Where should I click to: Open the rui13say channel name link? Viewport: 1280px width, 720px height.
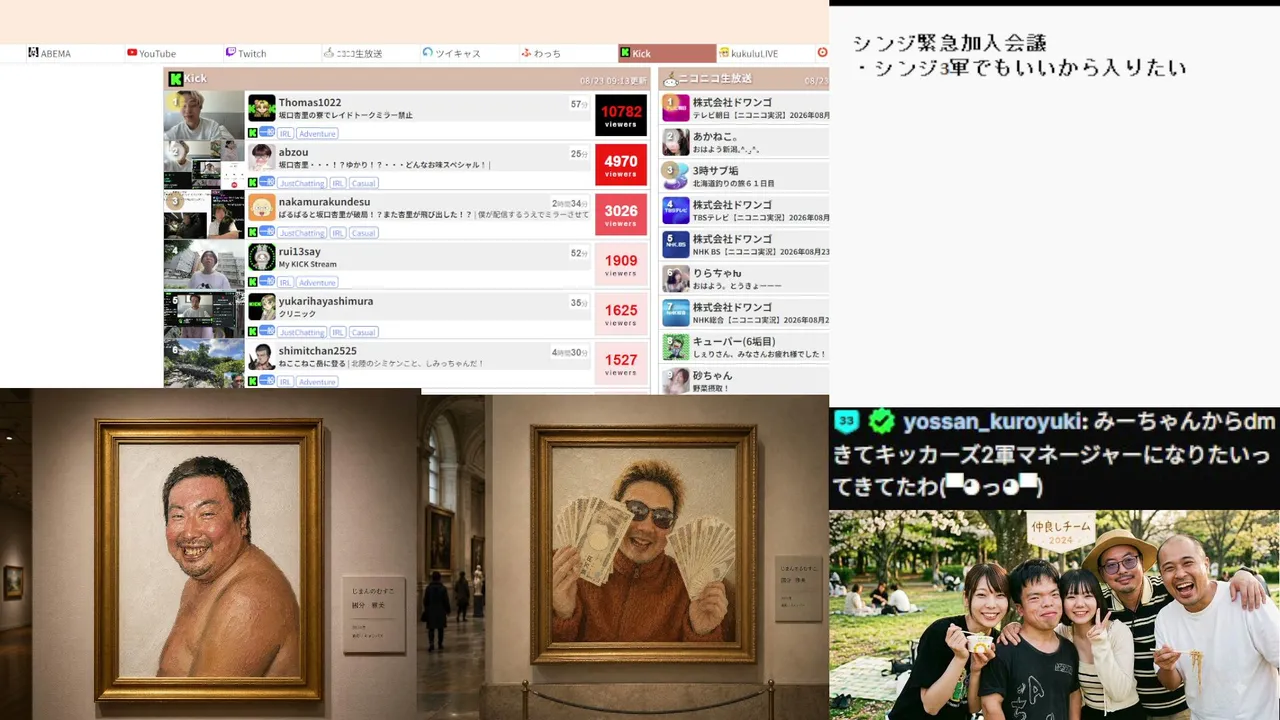click(299, 252)
